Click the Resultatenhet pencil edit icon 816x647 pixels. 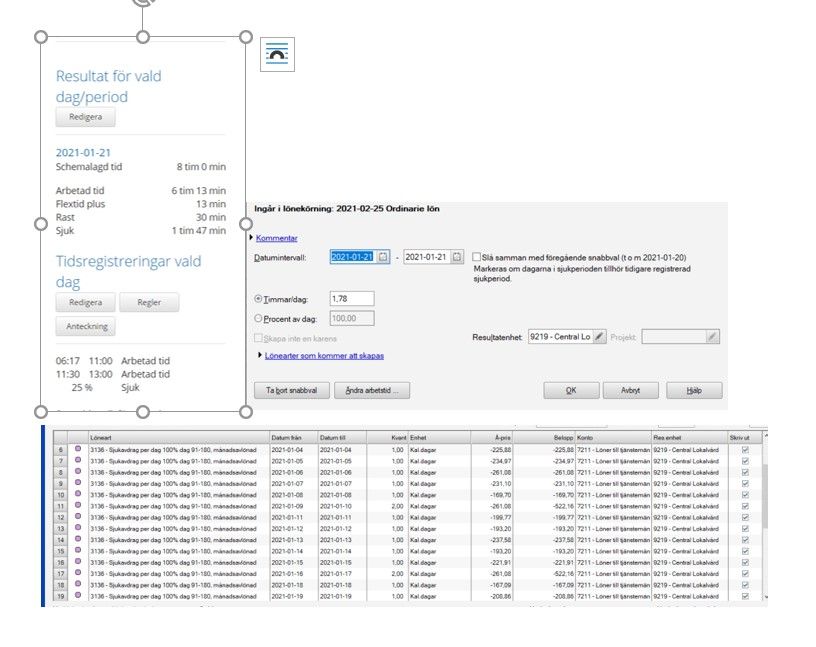(600, 337)
